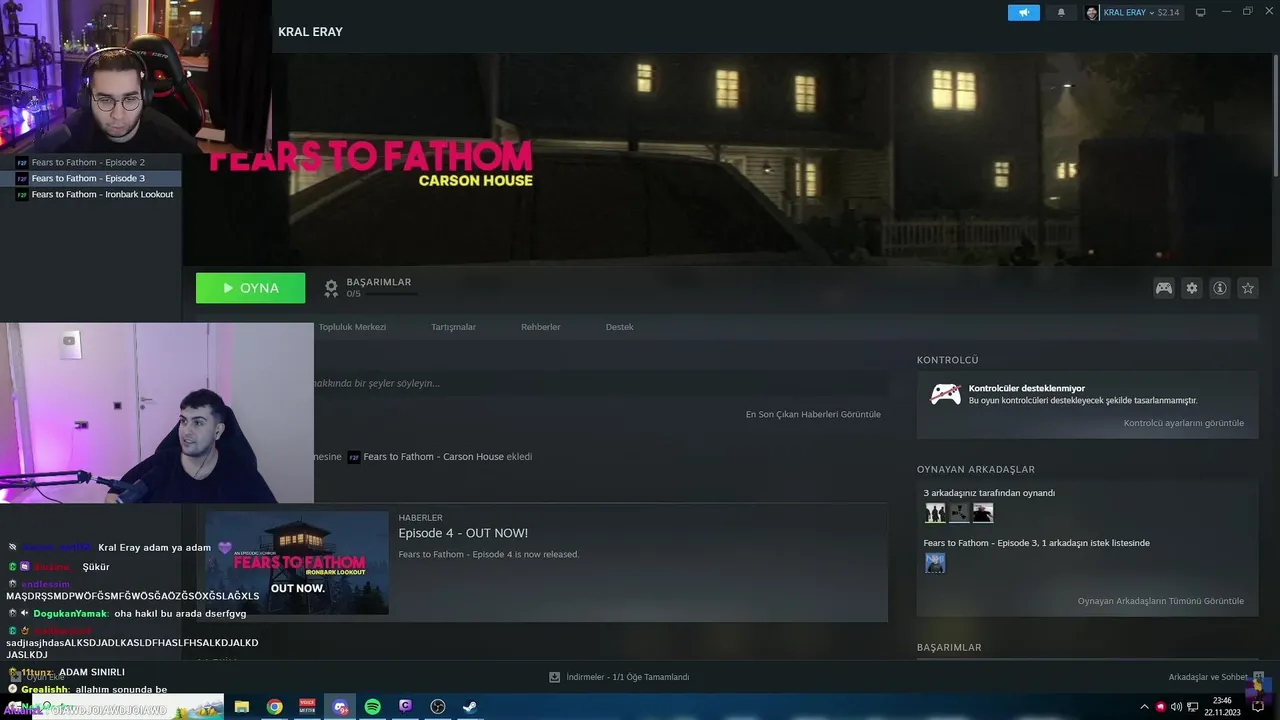Open Rehberler tab

coord(541,327)
